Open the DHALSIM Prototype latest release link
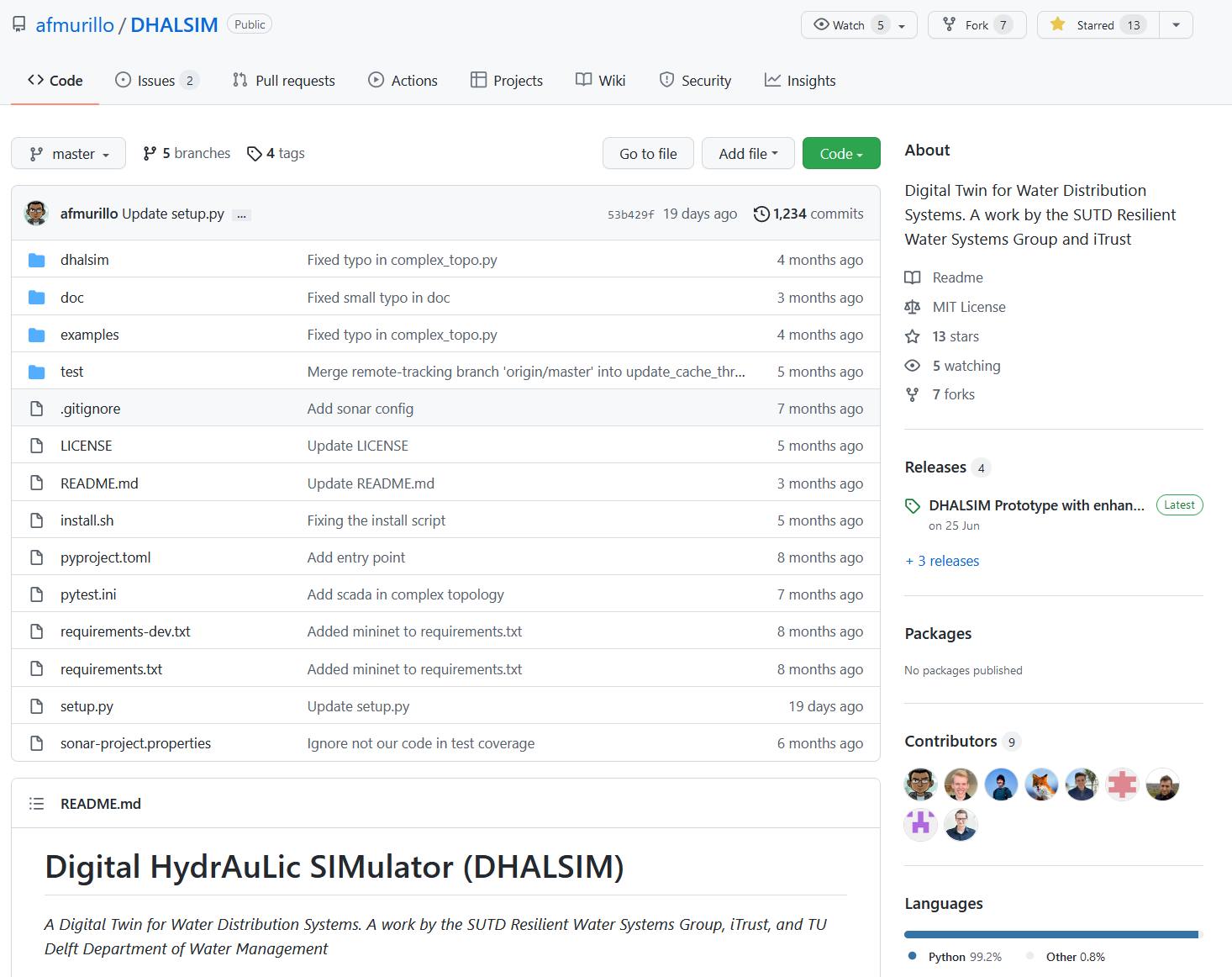 click(1037, 505)
